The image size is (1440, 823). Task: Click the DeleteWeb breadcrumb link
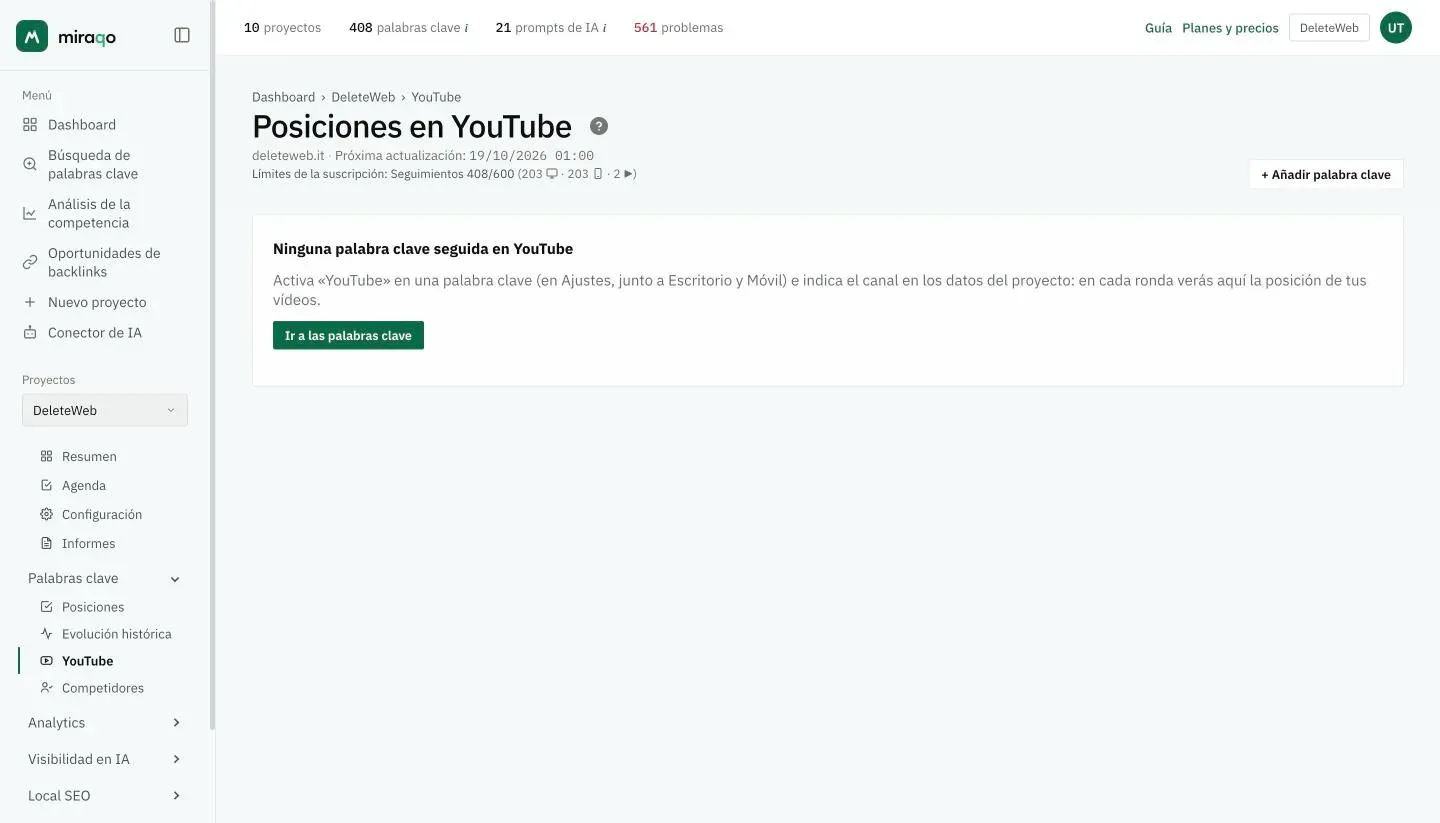(x=363, y=97)
